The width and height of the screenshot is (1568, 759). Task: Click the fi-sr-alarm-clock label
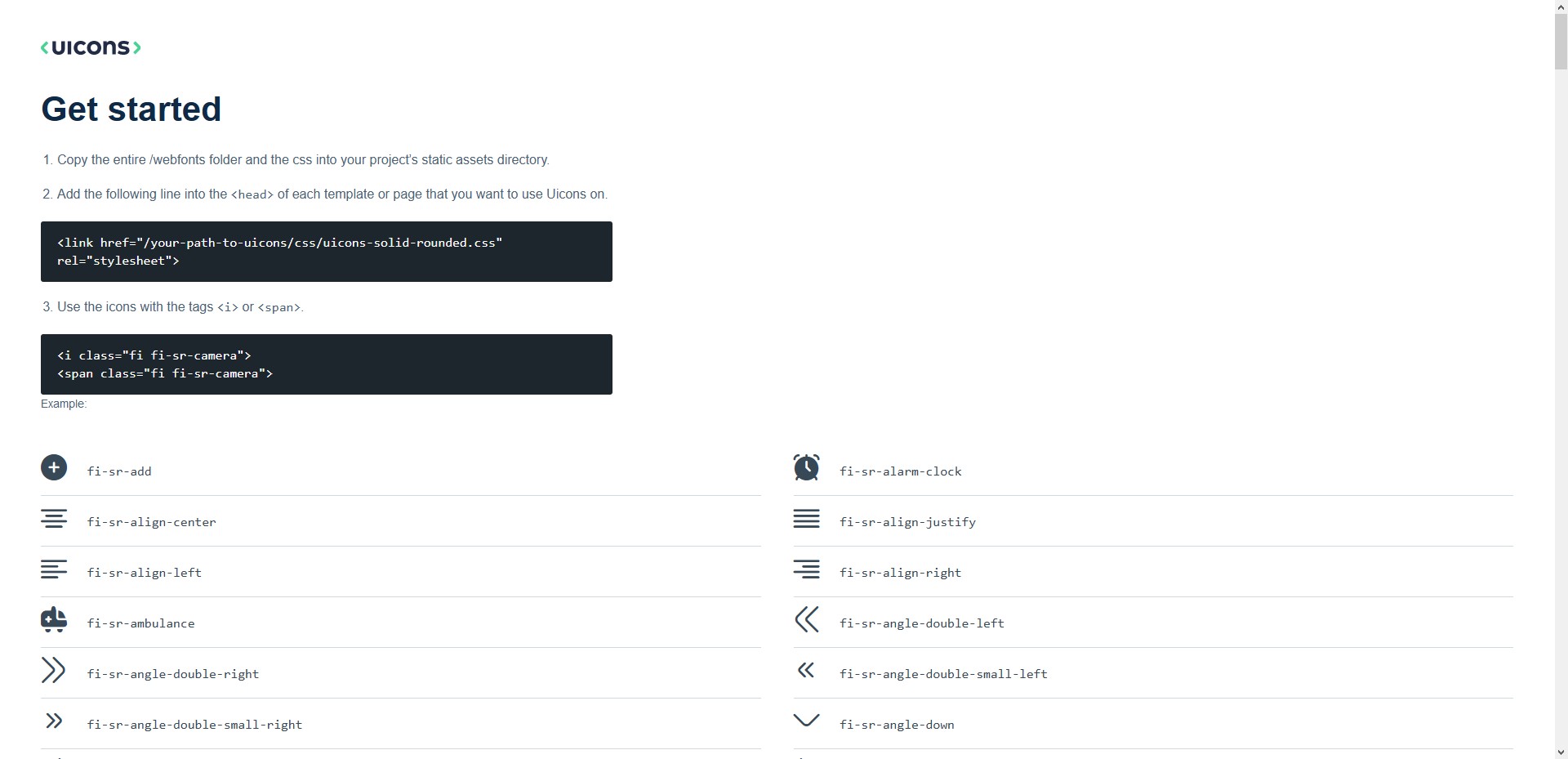pos(901,471)
